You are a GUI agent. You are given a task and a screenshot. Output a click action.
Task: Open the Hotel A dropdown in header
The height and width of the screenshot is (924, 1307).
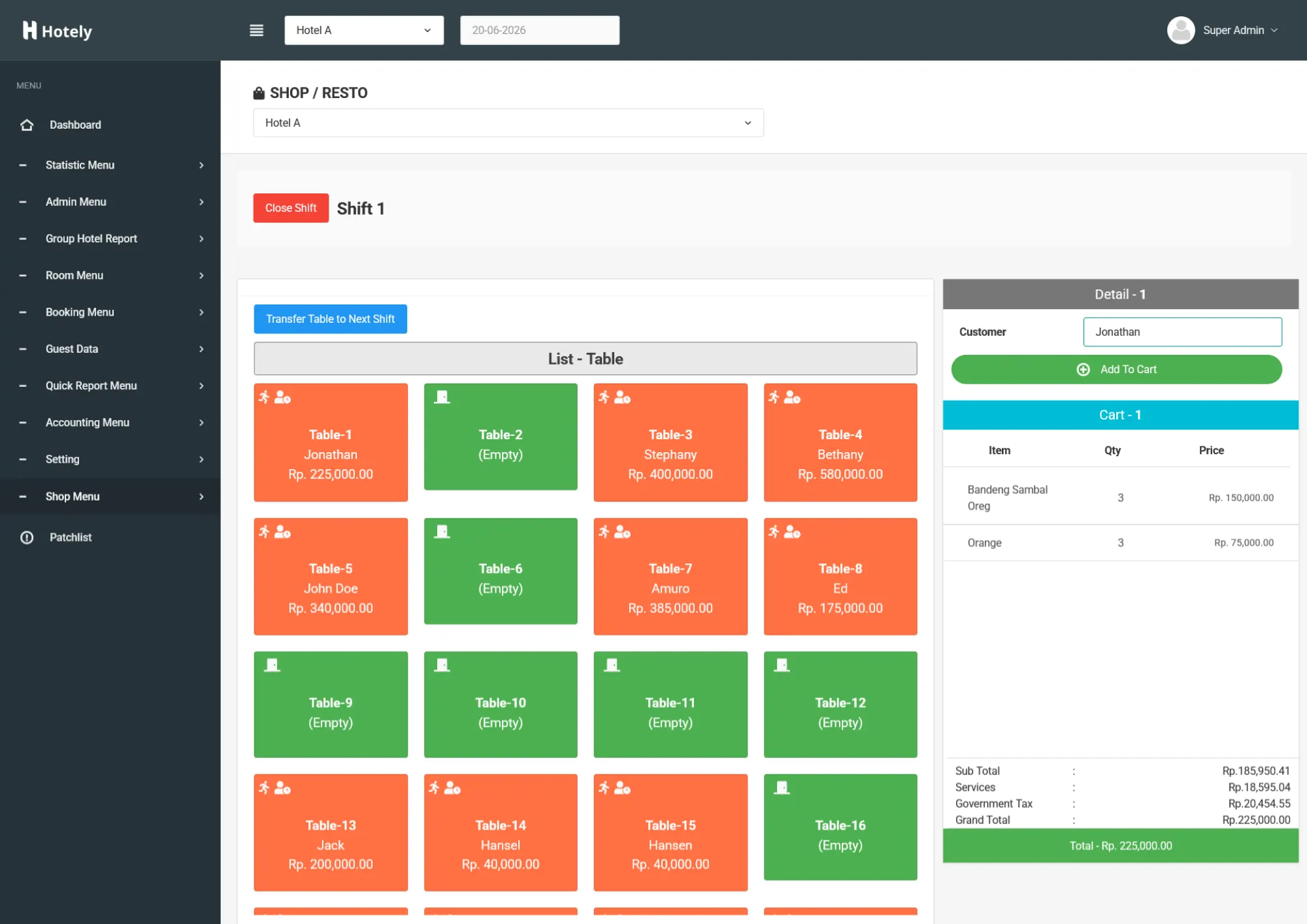(x=364, y=30)
